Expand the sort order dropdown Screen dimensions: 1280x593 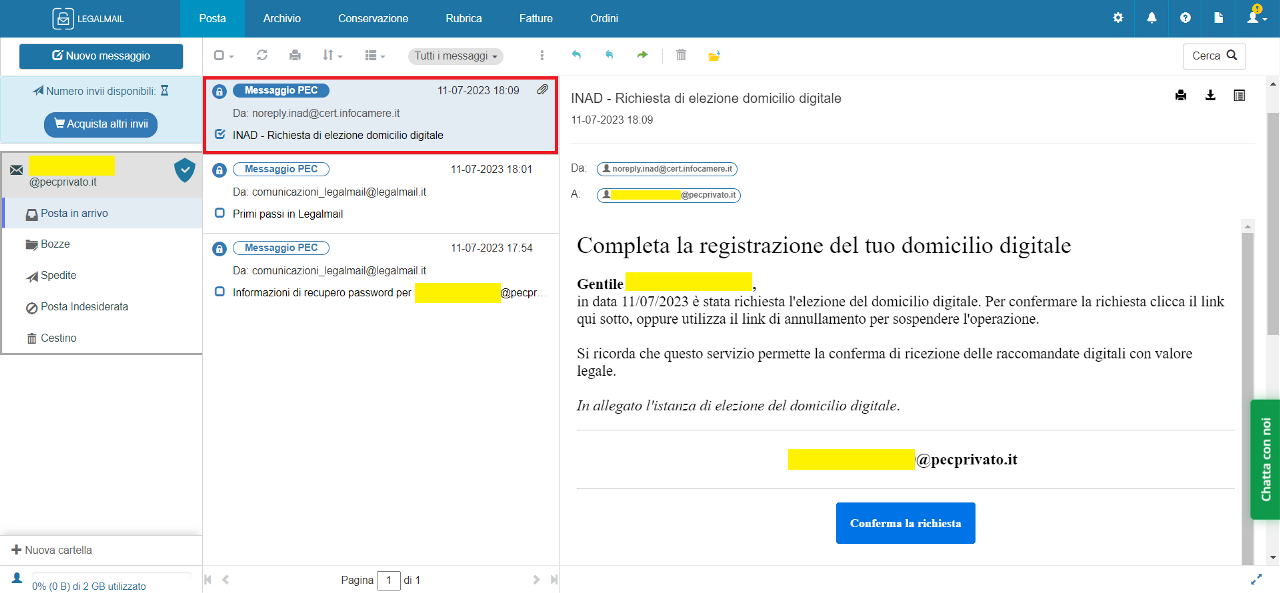click(x=332, y=56)
